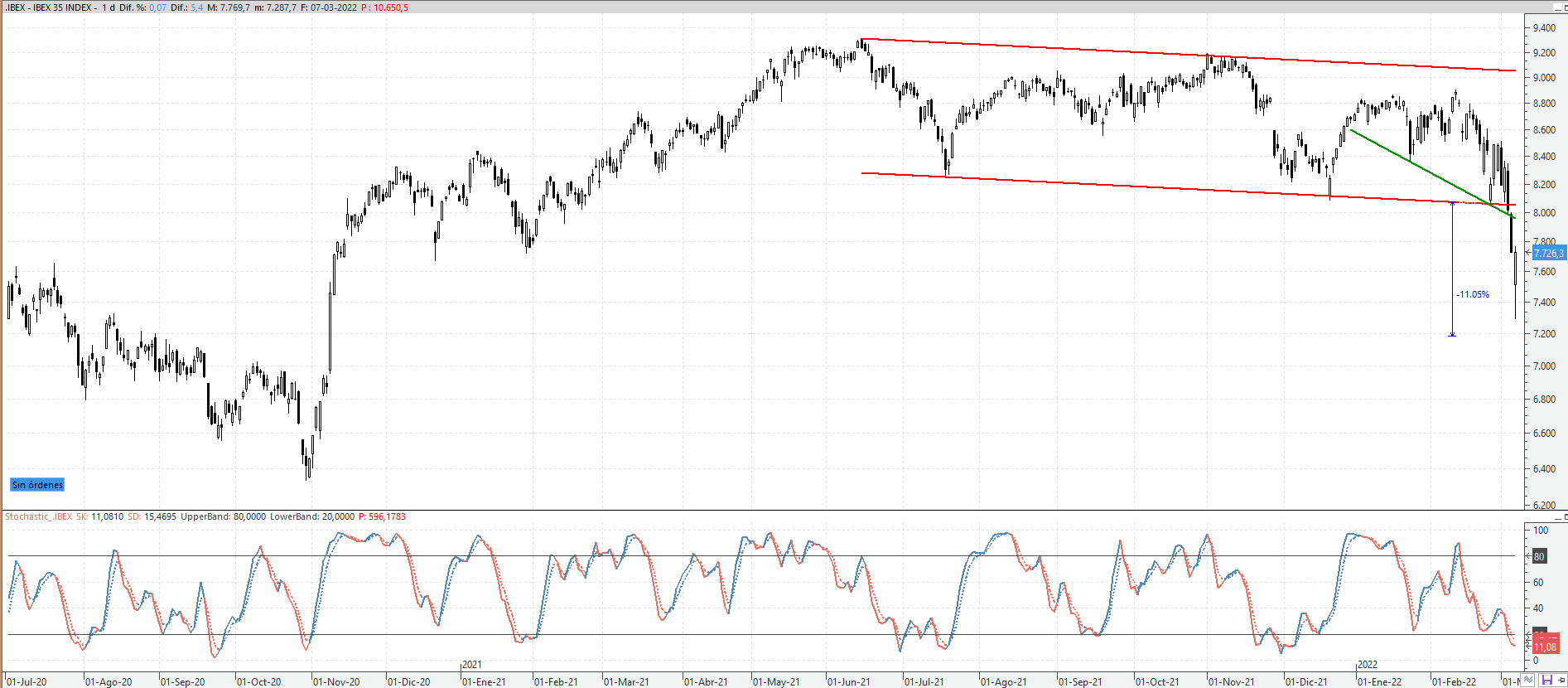Click the 'F: 07-03-2022' date in the title
The height and width of the screenshot is (688, 1568).
point(329,7)
